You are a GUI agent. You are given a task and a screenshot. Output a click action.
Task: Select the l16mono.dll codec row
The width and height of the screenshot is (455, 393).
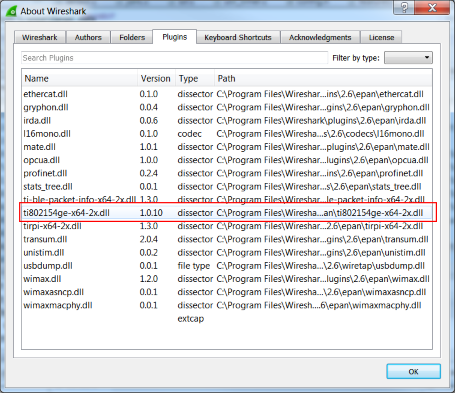pyautogui.click(x=227, y=134)
